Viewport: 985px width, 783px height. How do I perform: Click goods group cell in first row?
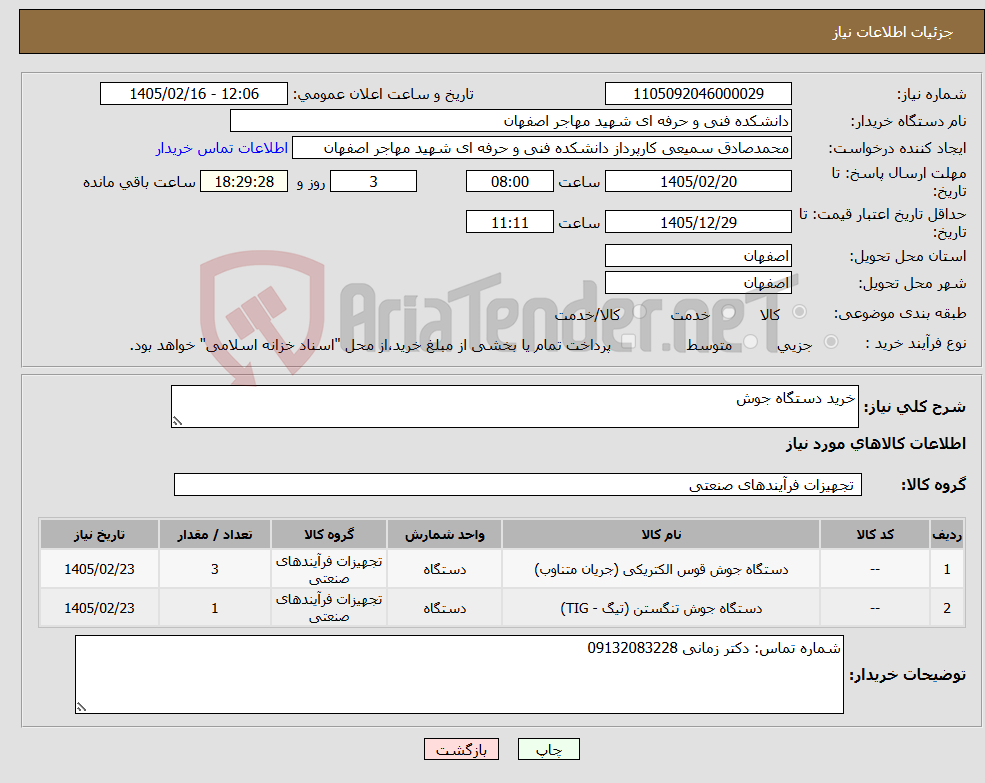tap(329, 569)
